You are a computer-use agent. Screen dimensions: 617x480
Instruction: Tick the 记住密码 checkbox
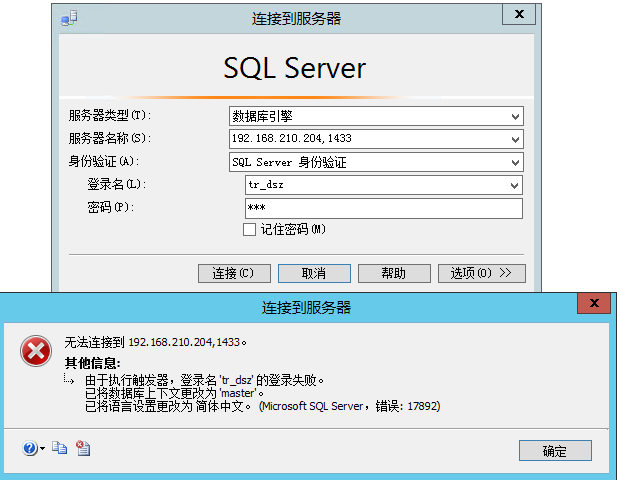(249, 229)
